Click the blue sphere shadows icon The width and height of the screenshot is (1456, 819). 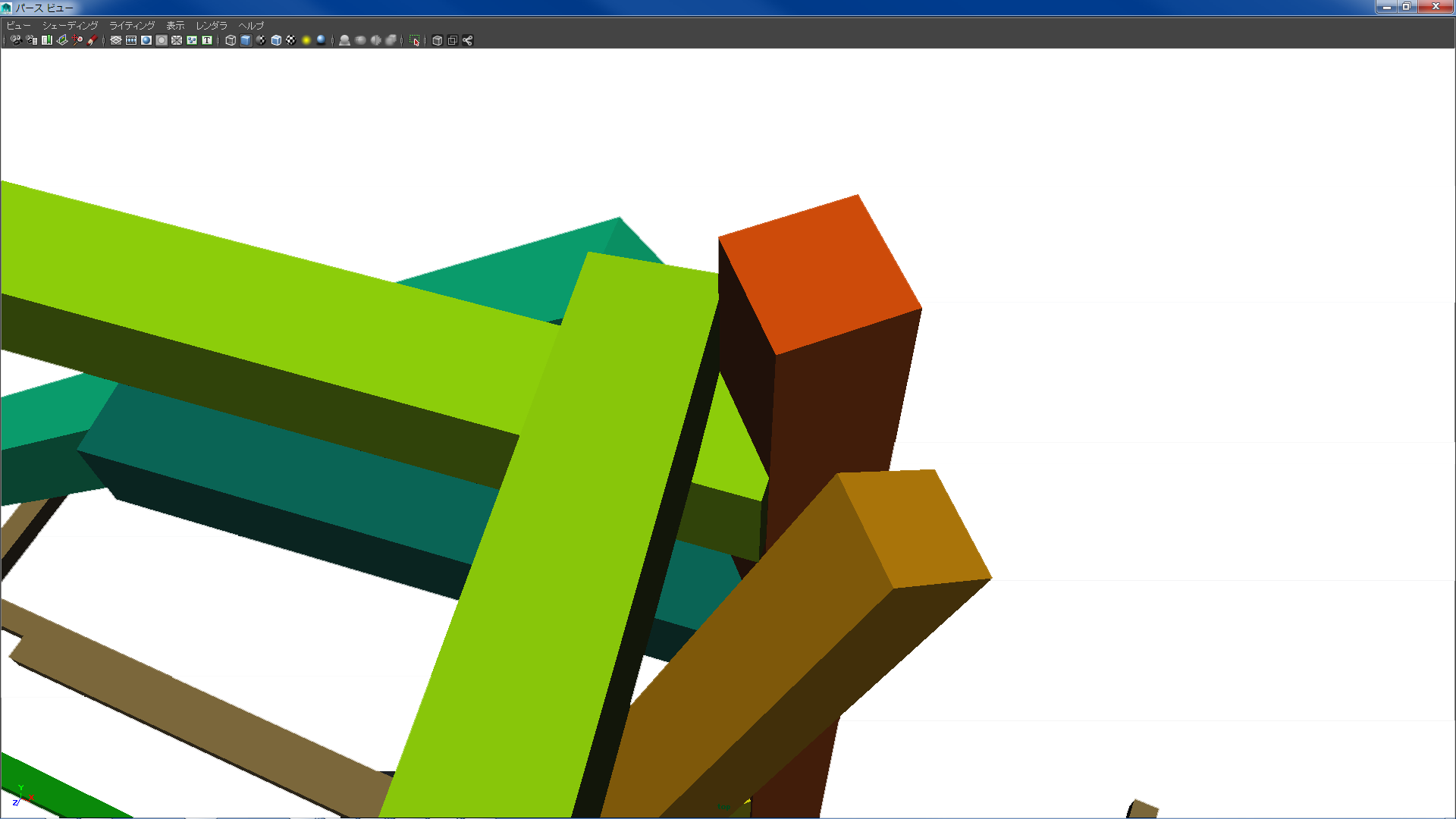pyautogui.click(x=322, y=40)
